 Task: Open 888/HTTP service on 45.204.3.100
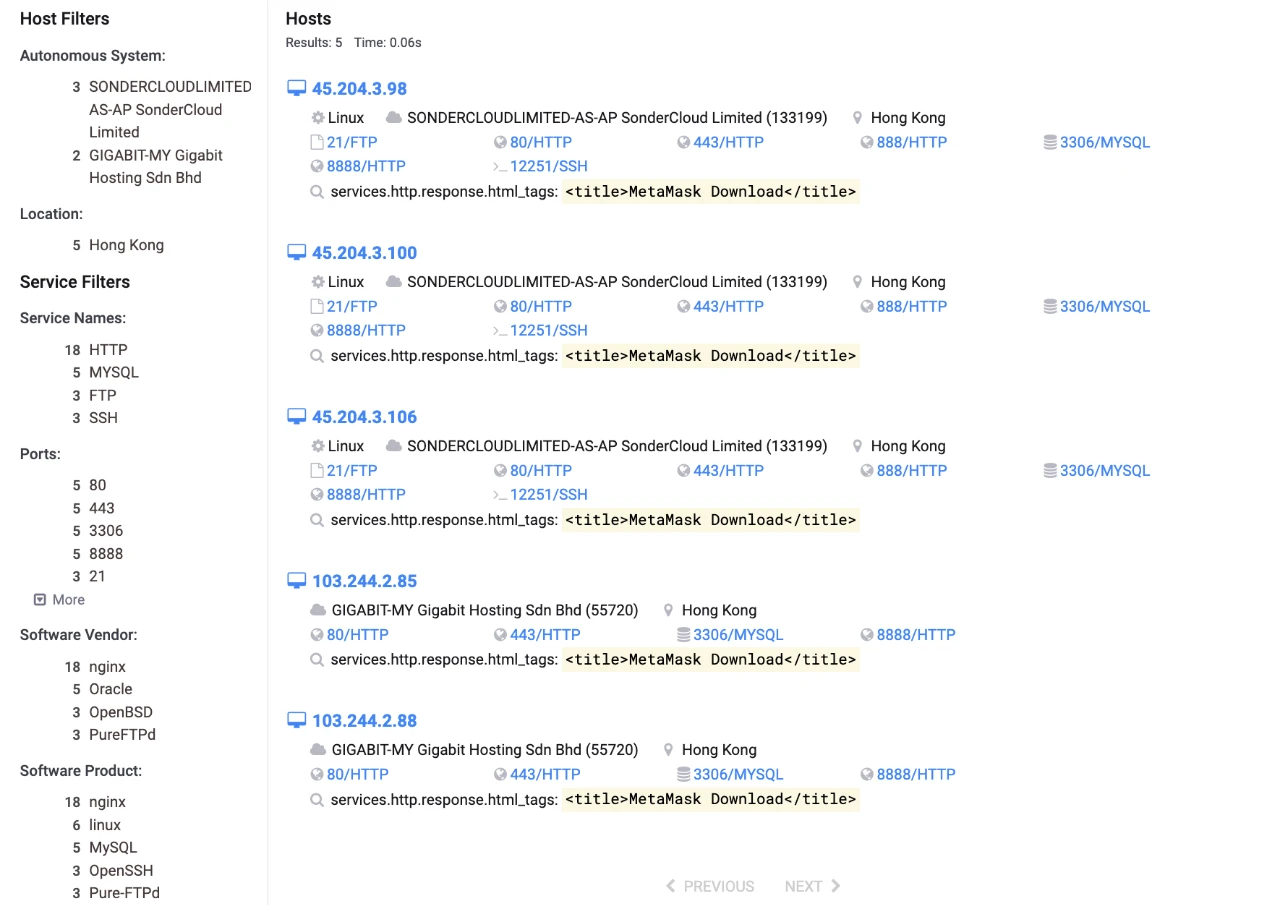point(911,307)
